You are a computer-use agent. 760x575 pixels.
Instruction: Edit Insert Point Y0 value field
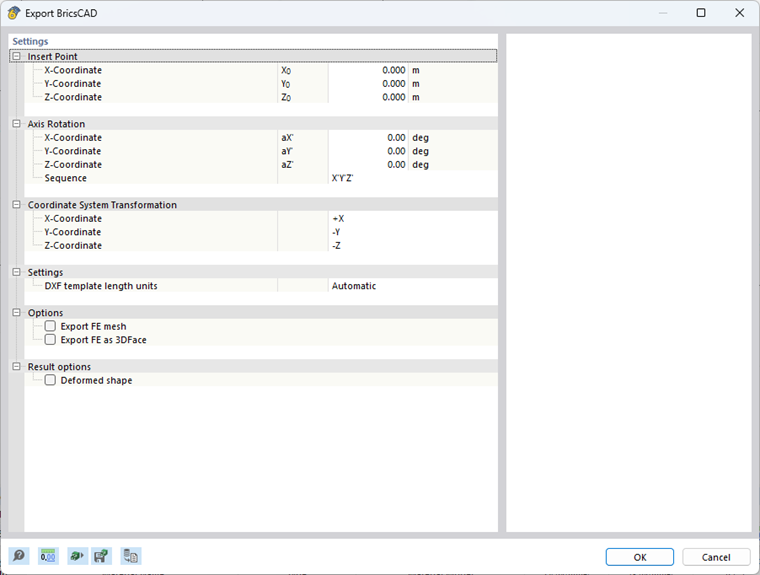[x=368, y=83]
